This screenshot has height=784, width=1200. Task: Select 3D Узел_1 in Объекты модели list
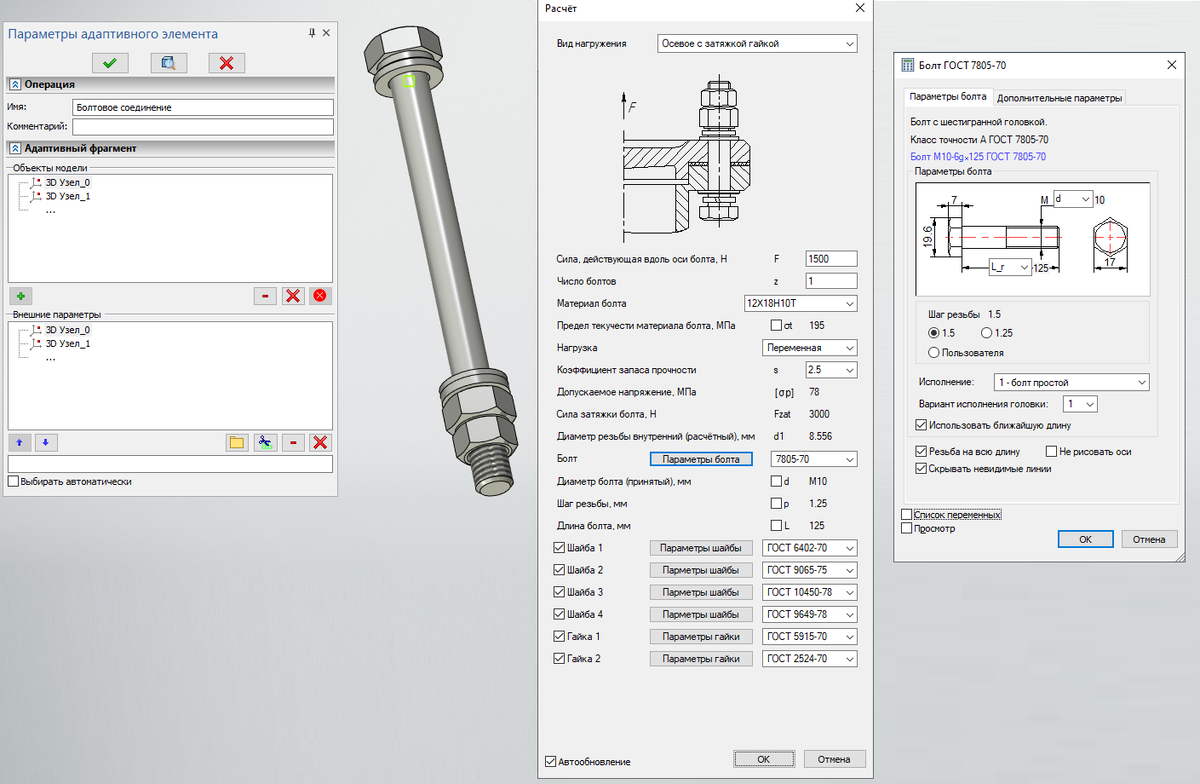click(68, 196)
